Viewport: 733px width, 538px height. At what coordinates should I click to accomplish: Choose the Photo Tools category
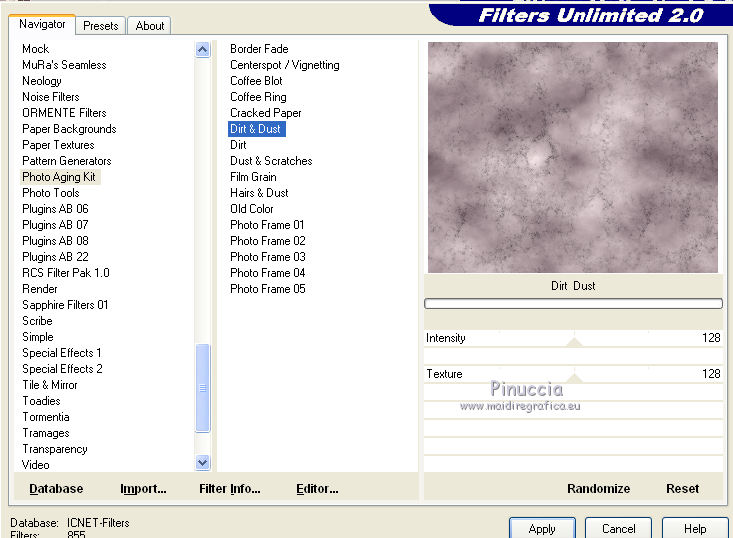(50, 193)
